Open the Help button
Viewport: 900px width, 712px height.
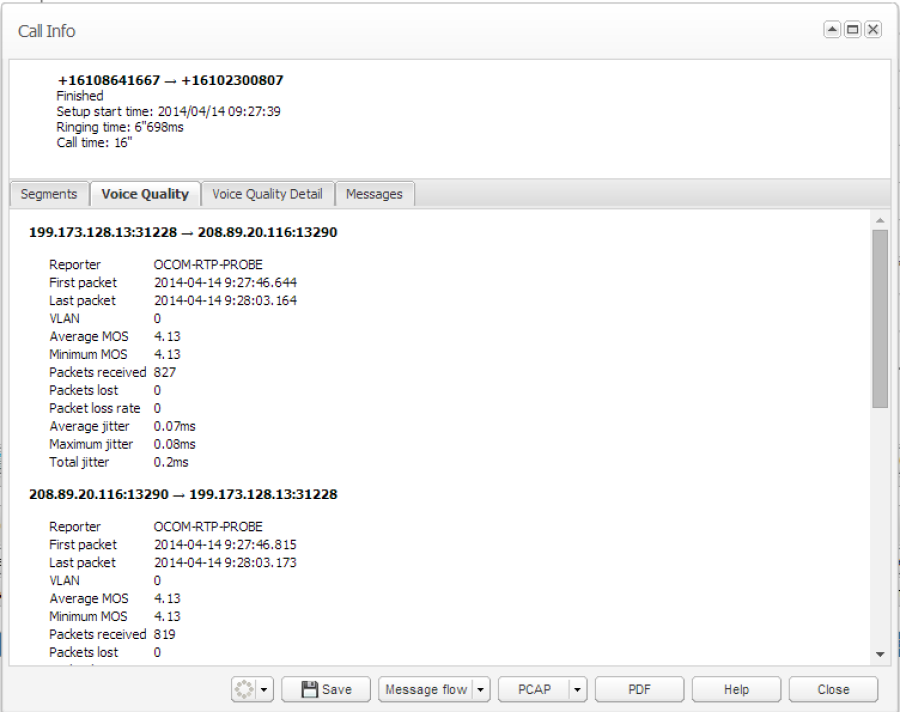[736, 689]
